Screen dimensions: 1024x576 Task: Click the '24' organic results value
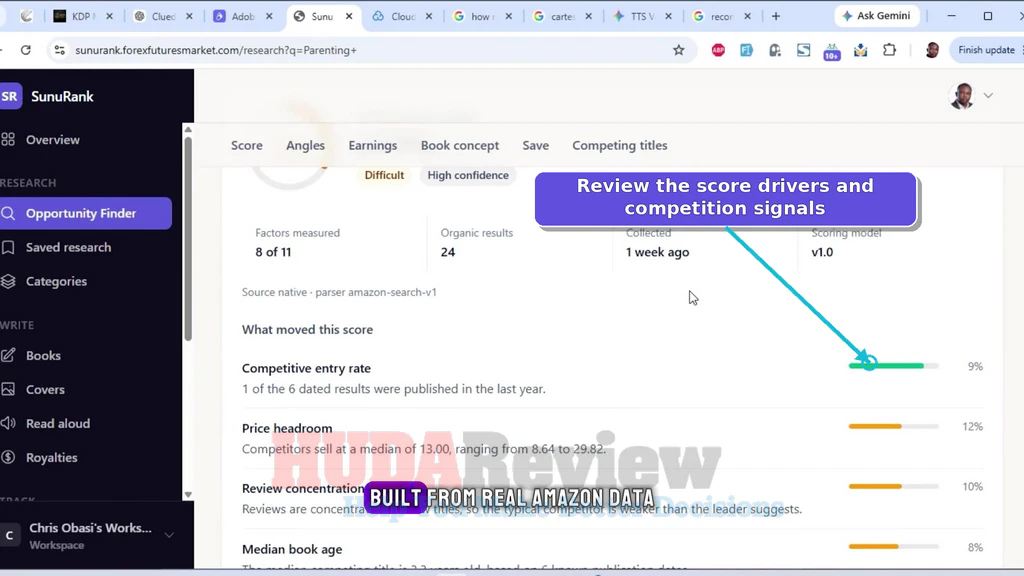click(447, 252)
